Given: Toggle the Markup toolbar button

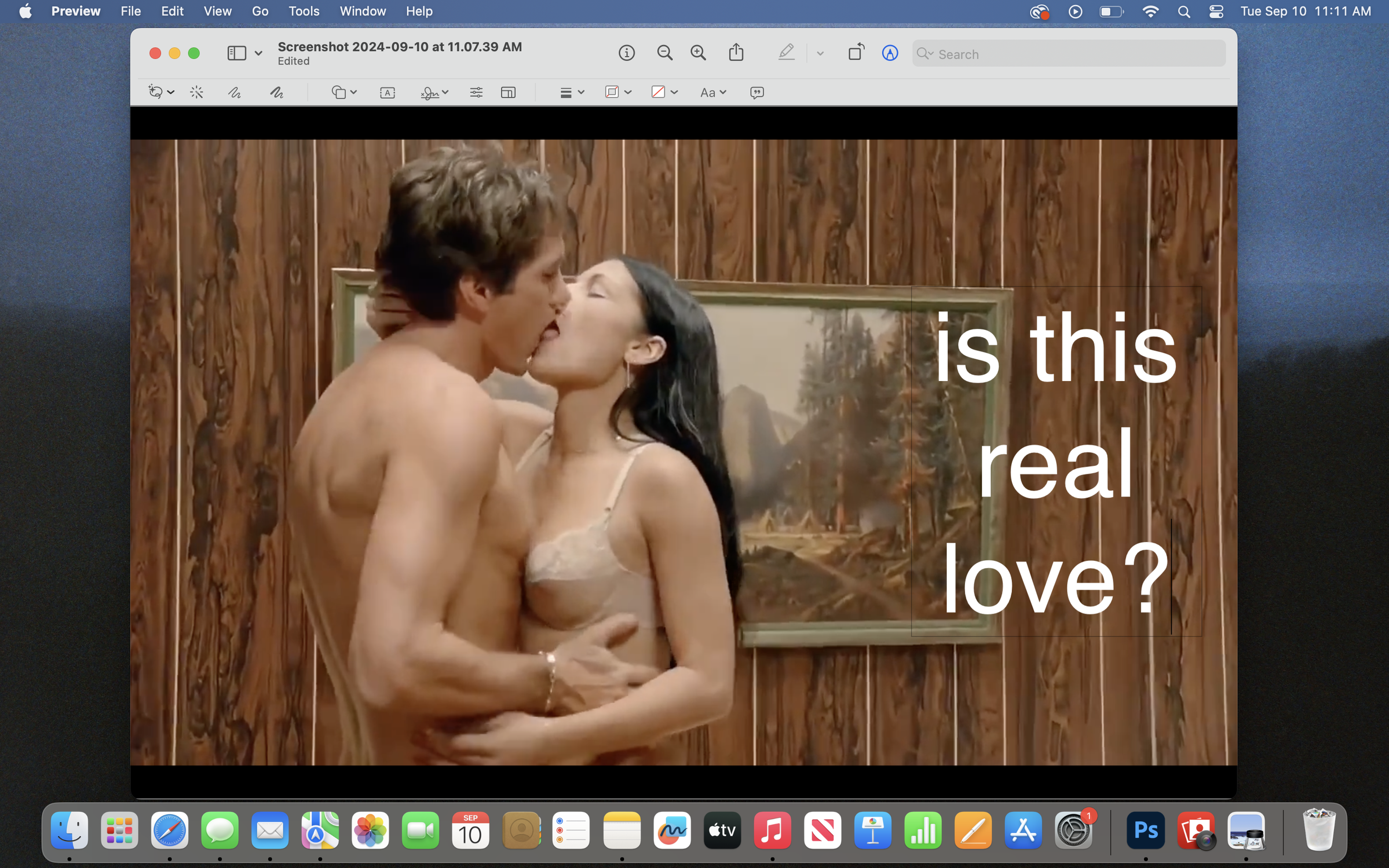Looking at the screenshot, I should coord(890,53).
